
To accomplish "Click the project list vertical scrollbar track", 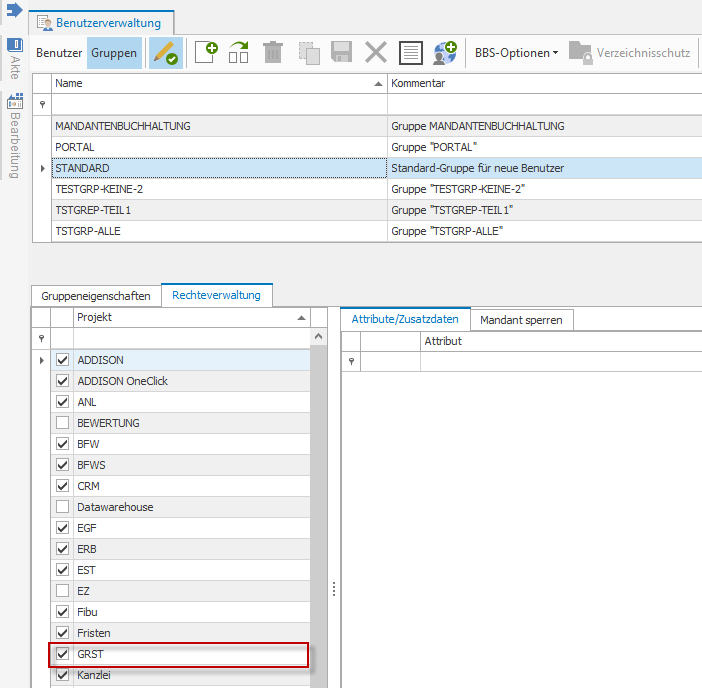I will tap(318, 515).
